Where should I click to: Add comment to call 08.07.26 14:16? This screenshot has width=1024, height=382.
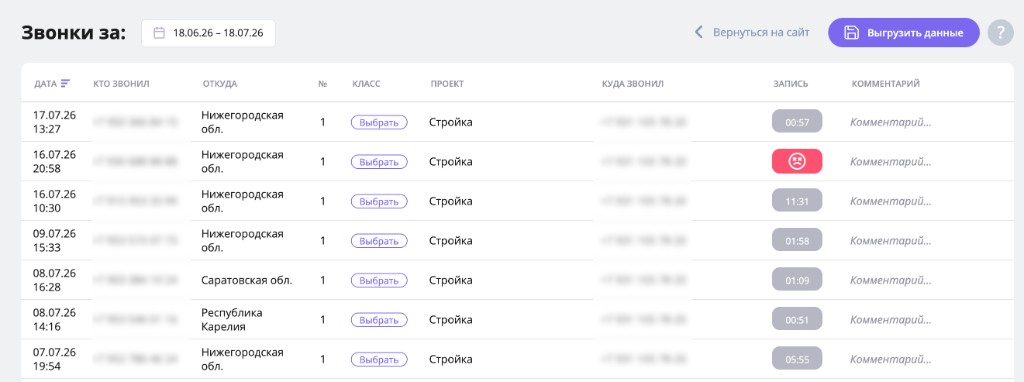point(890,320)
